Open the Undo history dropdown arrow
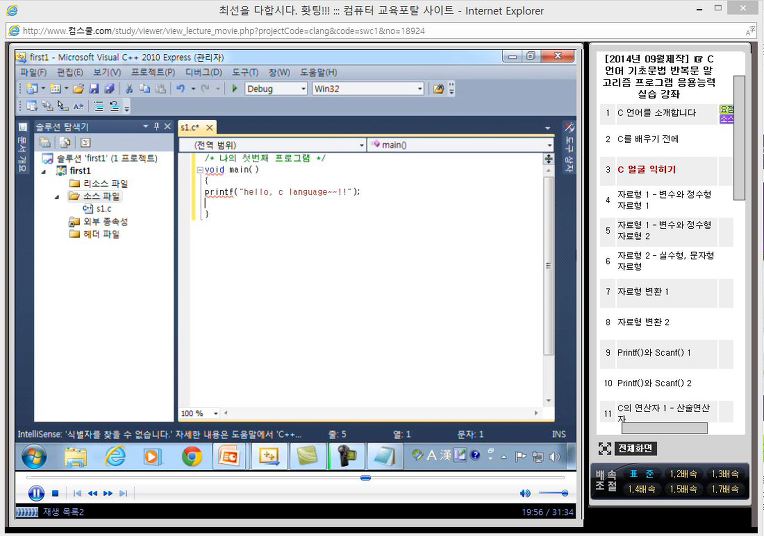This screenshot has width=764, height=536. pyautogui.click(x=193, y=89)
